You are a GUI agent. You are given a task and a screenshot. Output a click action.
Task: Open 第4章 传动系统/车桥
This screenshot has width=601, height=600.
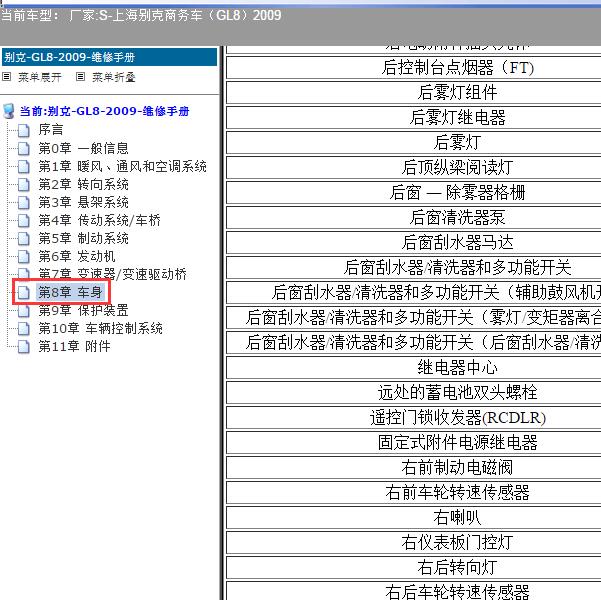tap(99, 220)
